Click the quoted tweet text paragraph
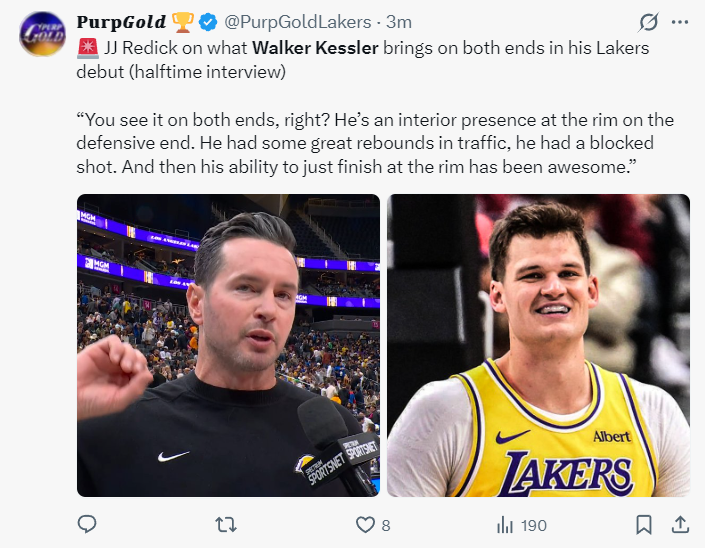The image size is (705, 548). pyautogui.click(x=375, y=143)
